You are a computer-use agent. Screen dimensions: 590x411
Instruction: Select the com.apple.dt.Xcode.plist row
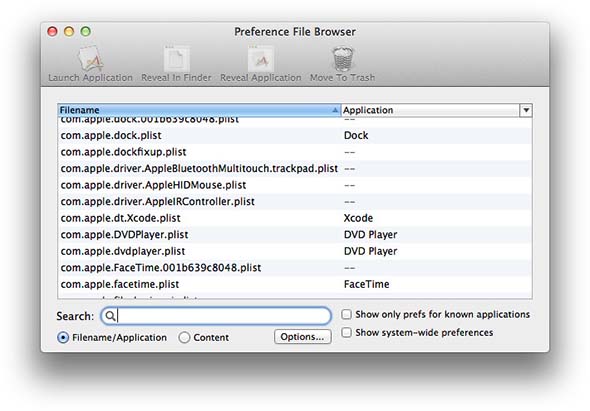click(x=295, y=218)
